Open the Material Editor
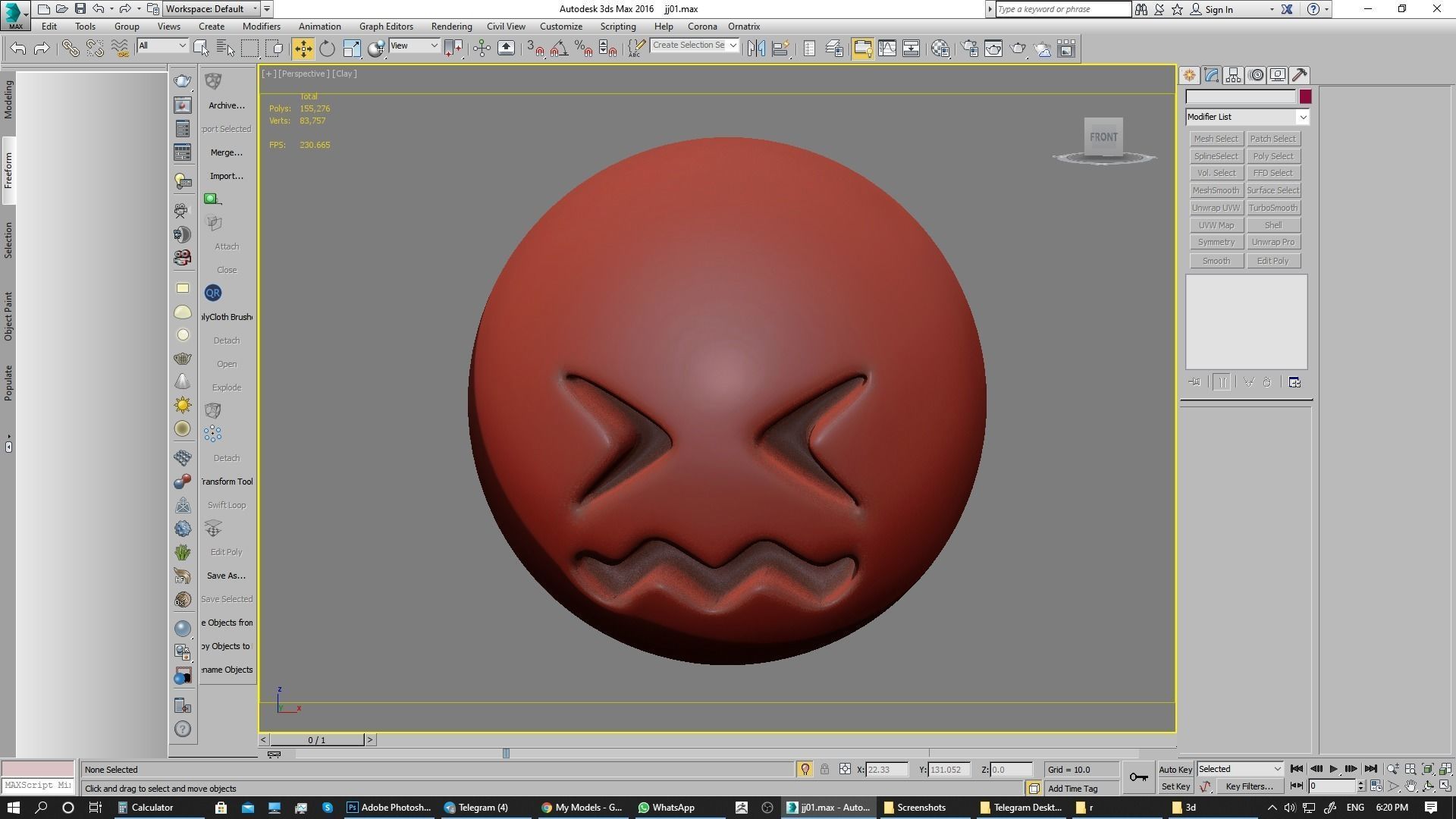 (x=940, y=49)
